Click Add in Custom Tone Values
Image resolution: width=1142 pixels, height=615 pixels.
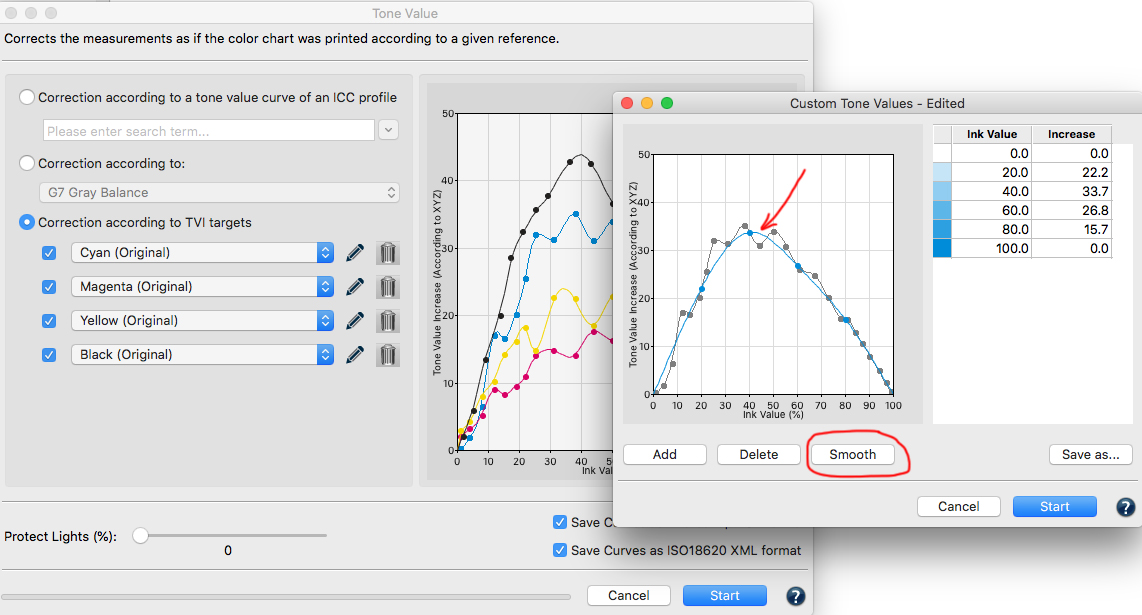click(664, 455)
